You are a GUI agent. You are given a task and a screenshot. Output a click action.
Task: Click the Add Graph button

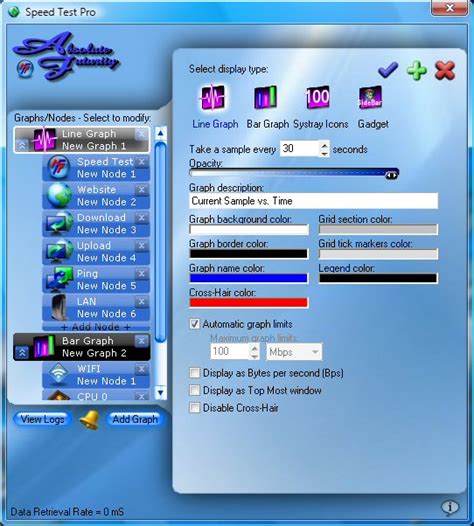[135, 419]
